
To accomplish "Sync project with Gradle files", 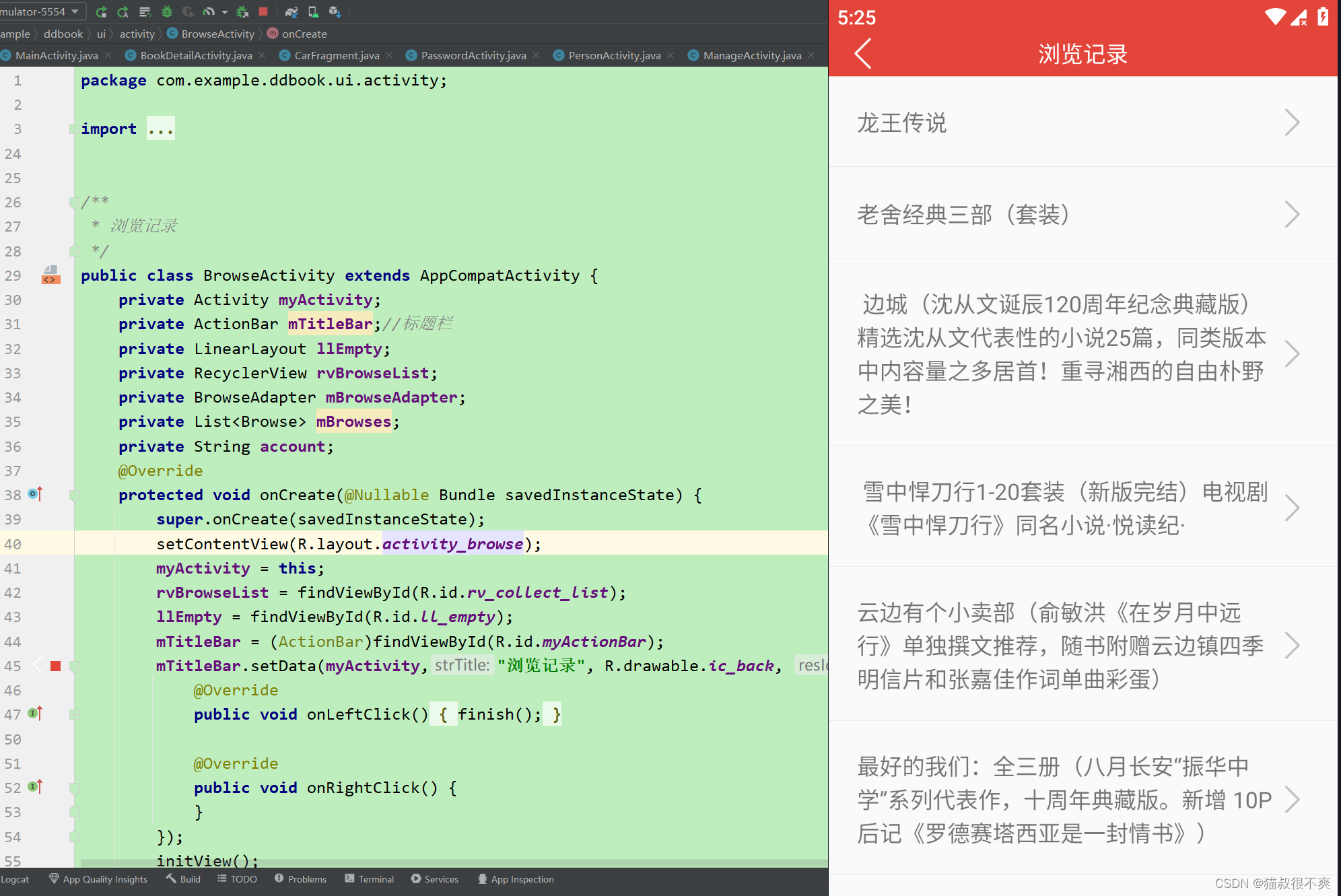I will (291, 11).
